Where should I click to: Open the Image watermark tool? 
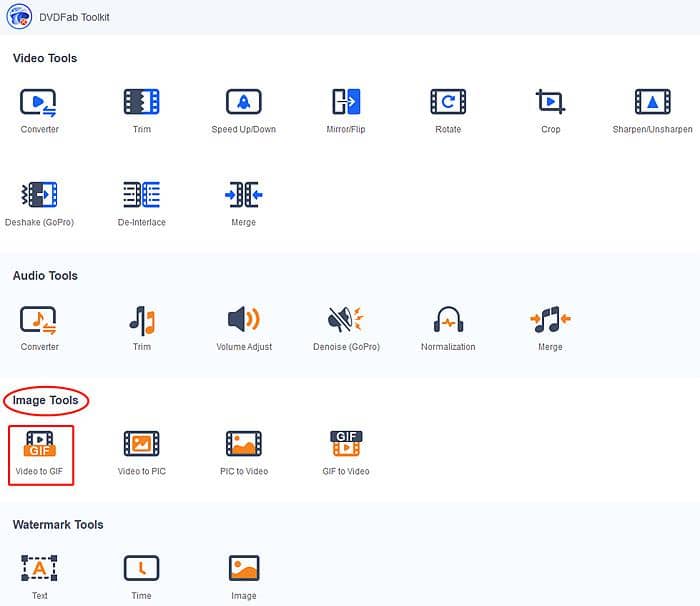tap(244, 577)
